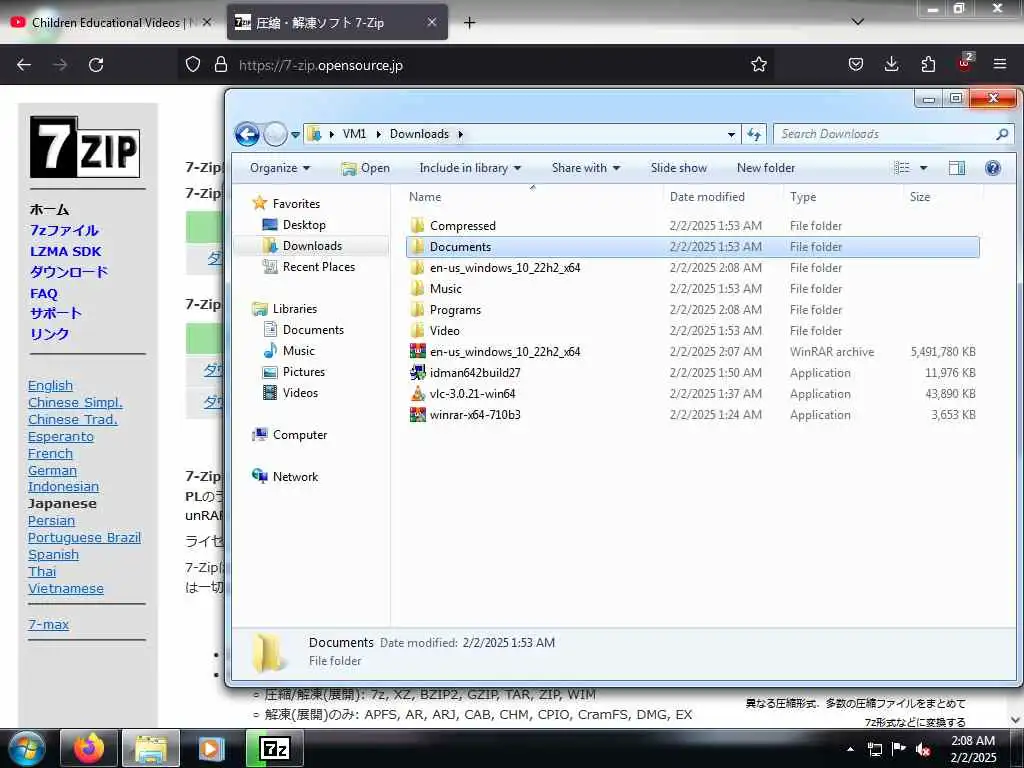Toggle the preview pane

click(957, 168)
